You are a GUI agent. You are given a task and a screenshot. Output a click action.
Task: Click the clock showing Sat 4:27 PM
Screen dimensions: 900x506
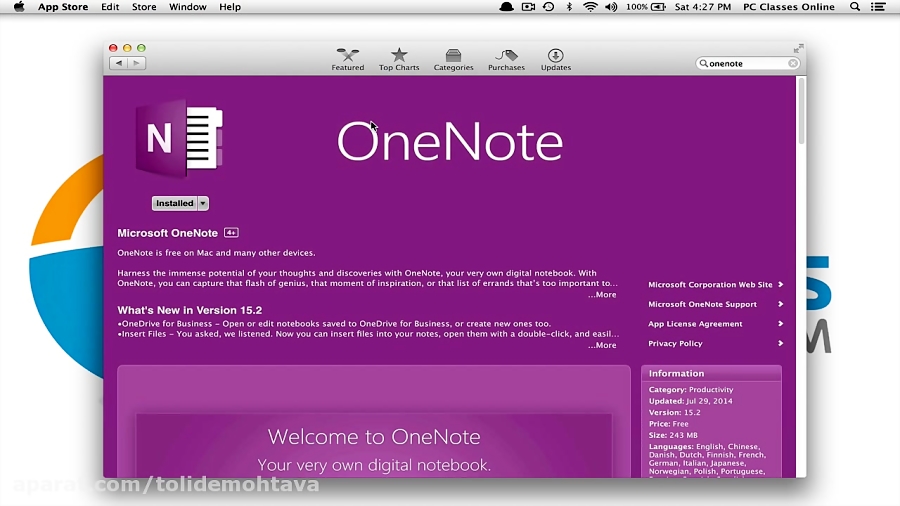(x=703, y=7)
